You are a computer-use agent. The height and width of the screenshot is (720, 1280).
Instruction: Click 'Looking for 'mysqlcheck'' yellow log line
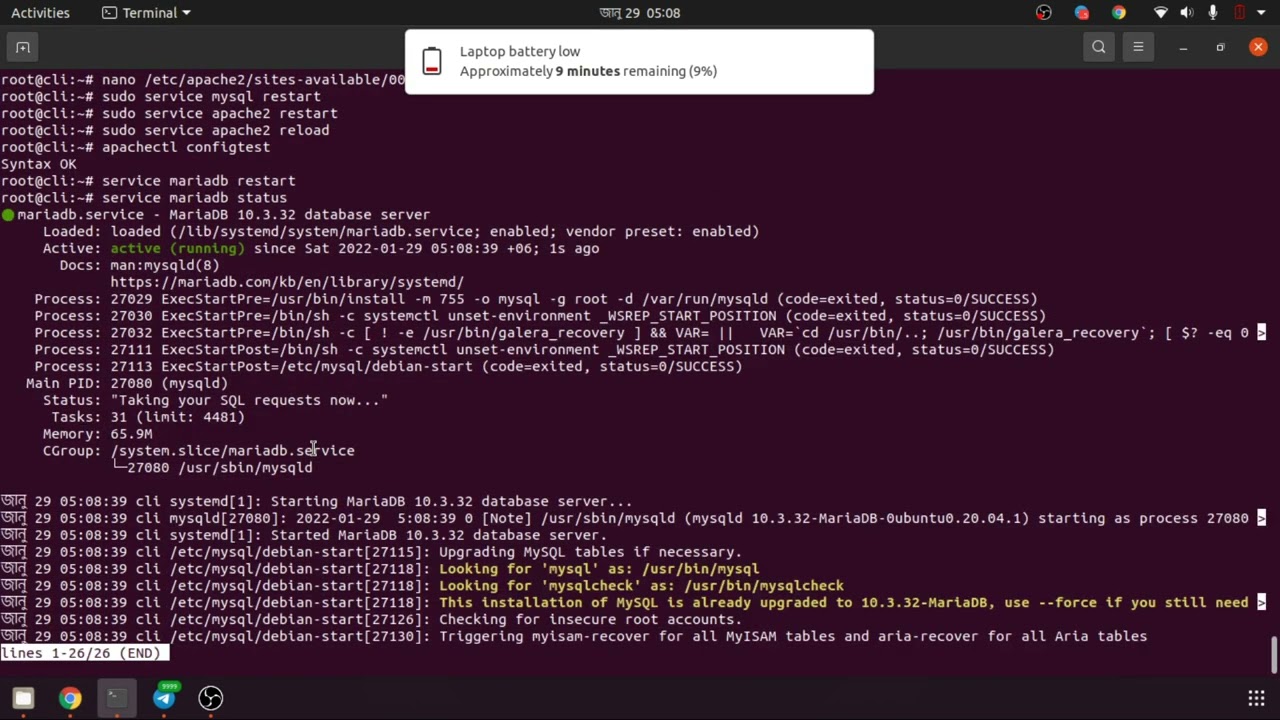[641, 586]
